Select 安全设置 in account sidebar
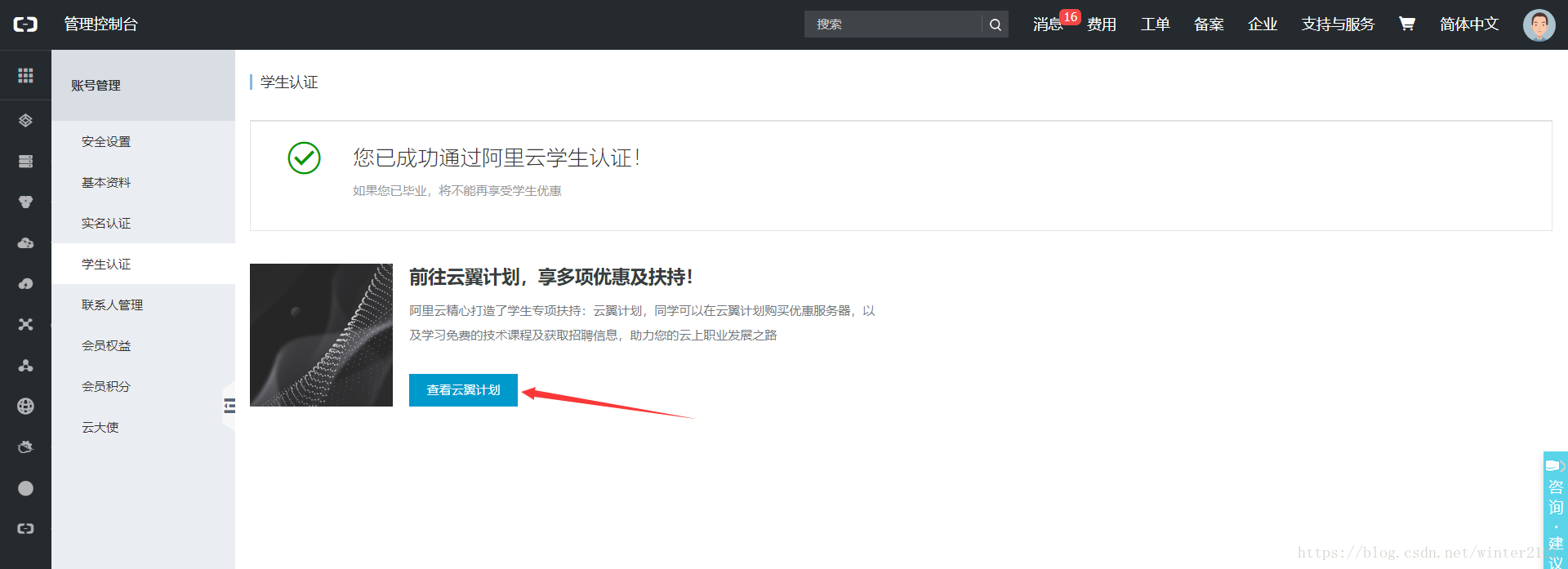Viewport: 1568px width, 569px height. (144, 141)
